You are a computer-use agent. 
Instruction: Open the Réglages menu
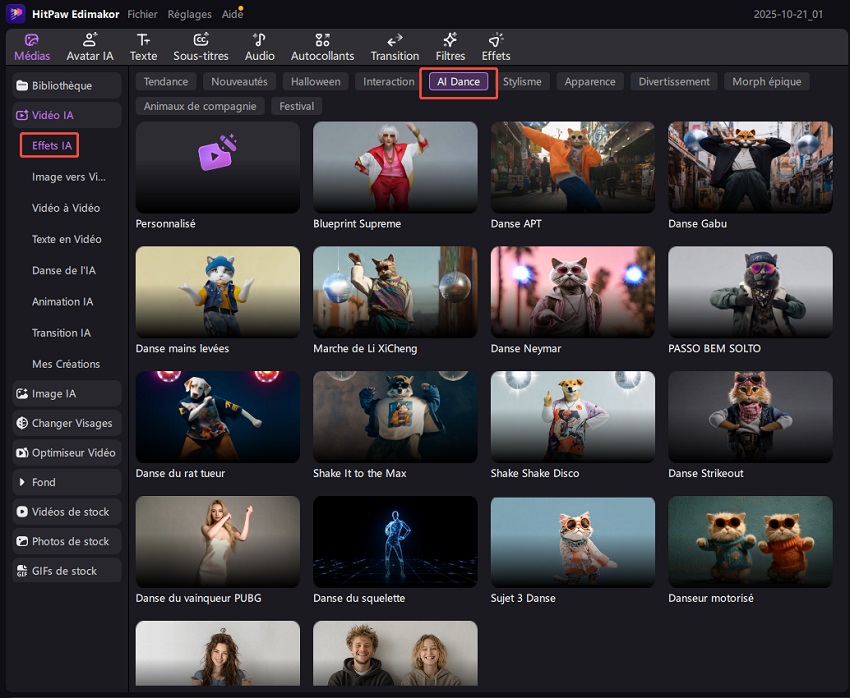pyautogui.click(x=189, y=15)
